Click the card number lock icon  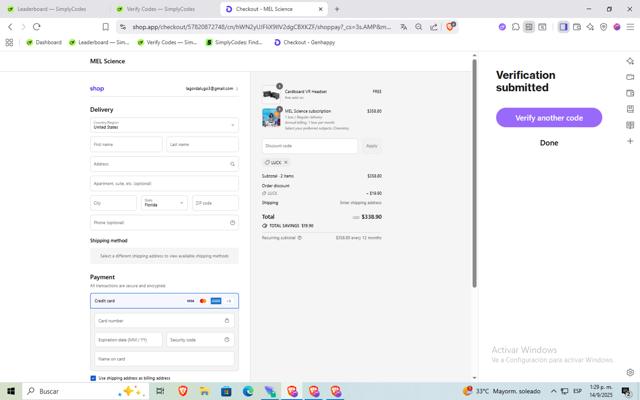(227, 320)
